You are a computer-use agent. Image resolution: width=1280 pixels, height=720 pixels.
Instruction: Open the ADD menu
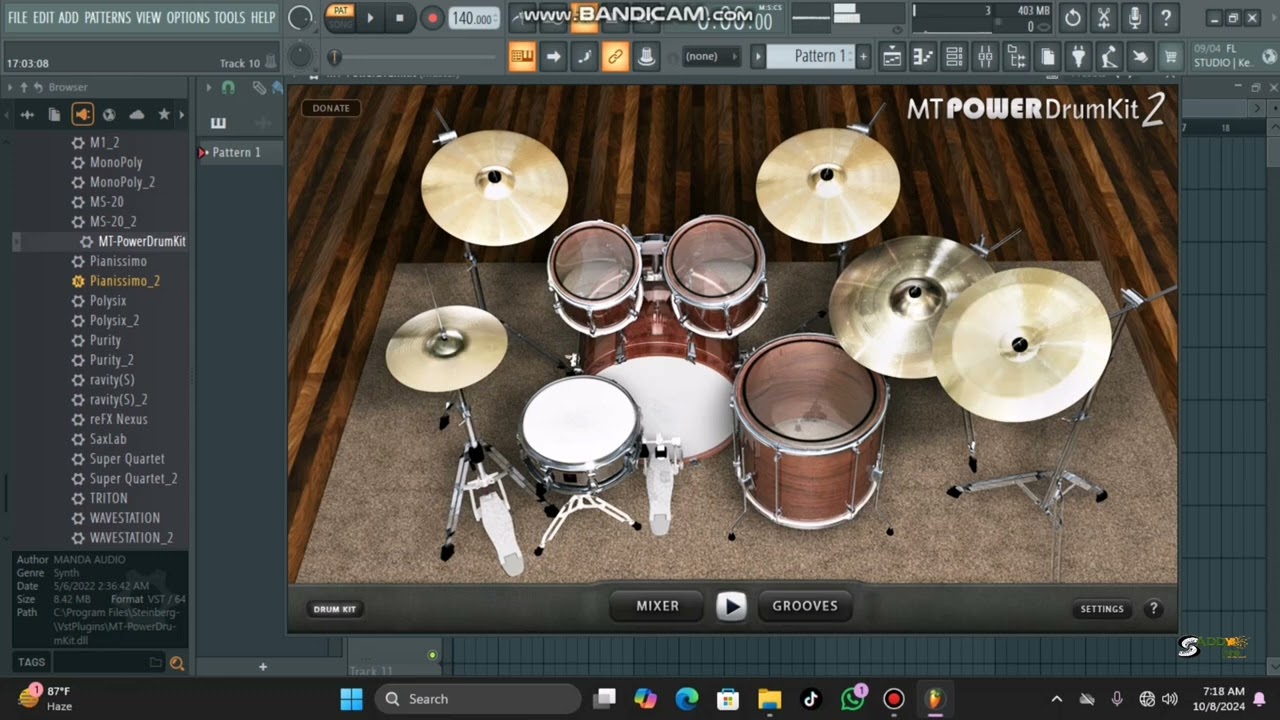(68, 17)
